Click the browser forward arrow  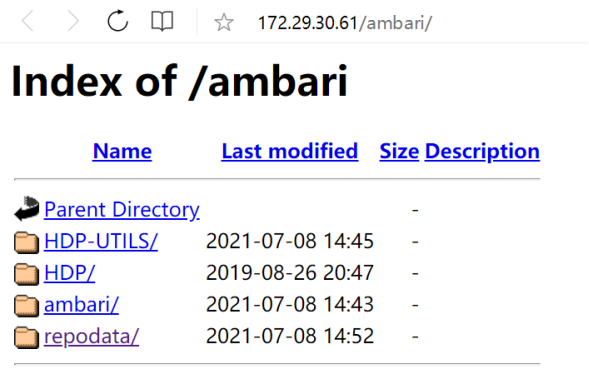pos(73,21)
